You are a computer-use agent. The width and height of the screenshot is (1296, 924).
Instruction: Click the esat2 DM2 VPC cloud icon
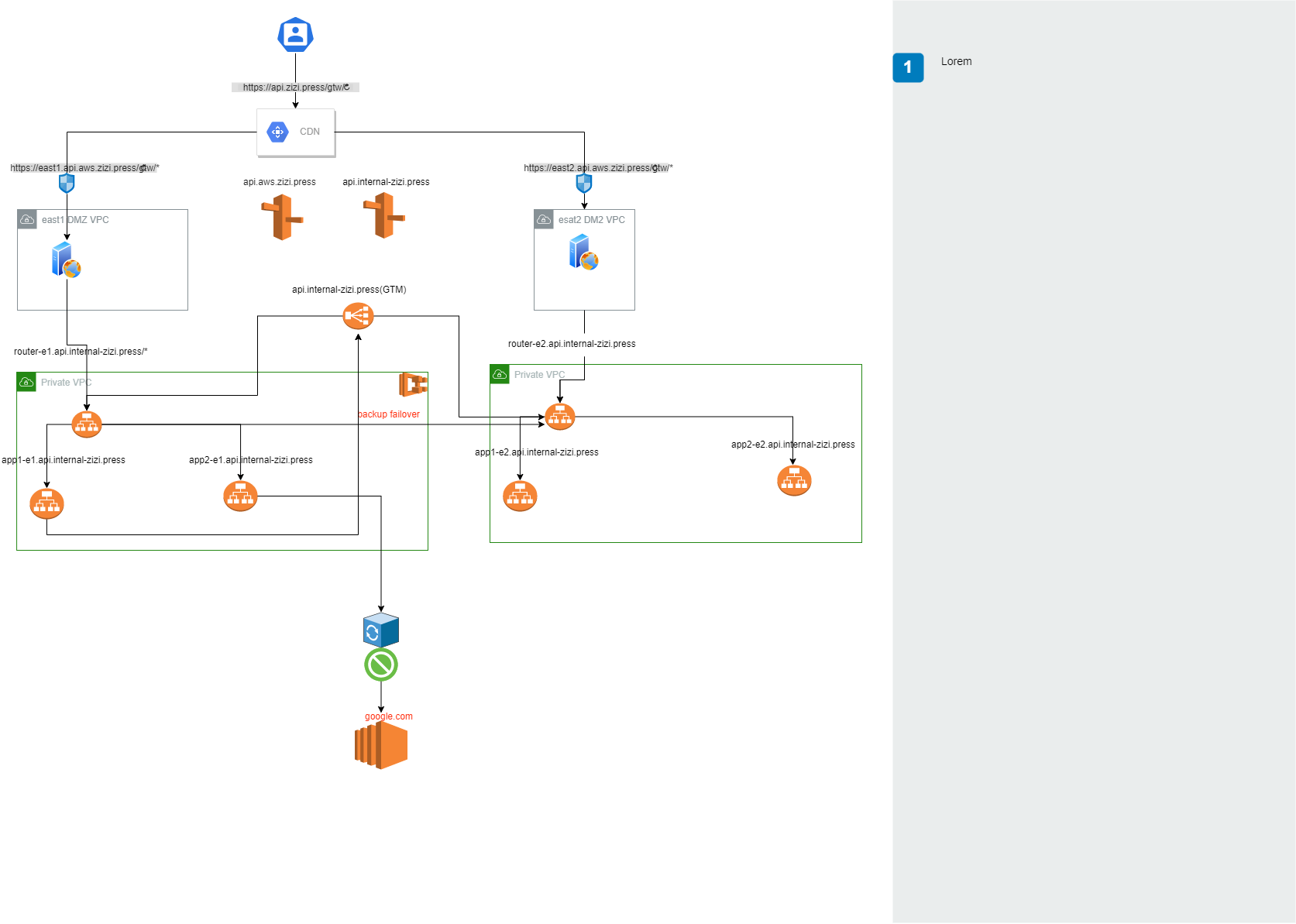(x=544, y=219)
